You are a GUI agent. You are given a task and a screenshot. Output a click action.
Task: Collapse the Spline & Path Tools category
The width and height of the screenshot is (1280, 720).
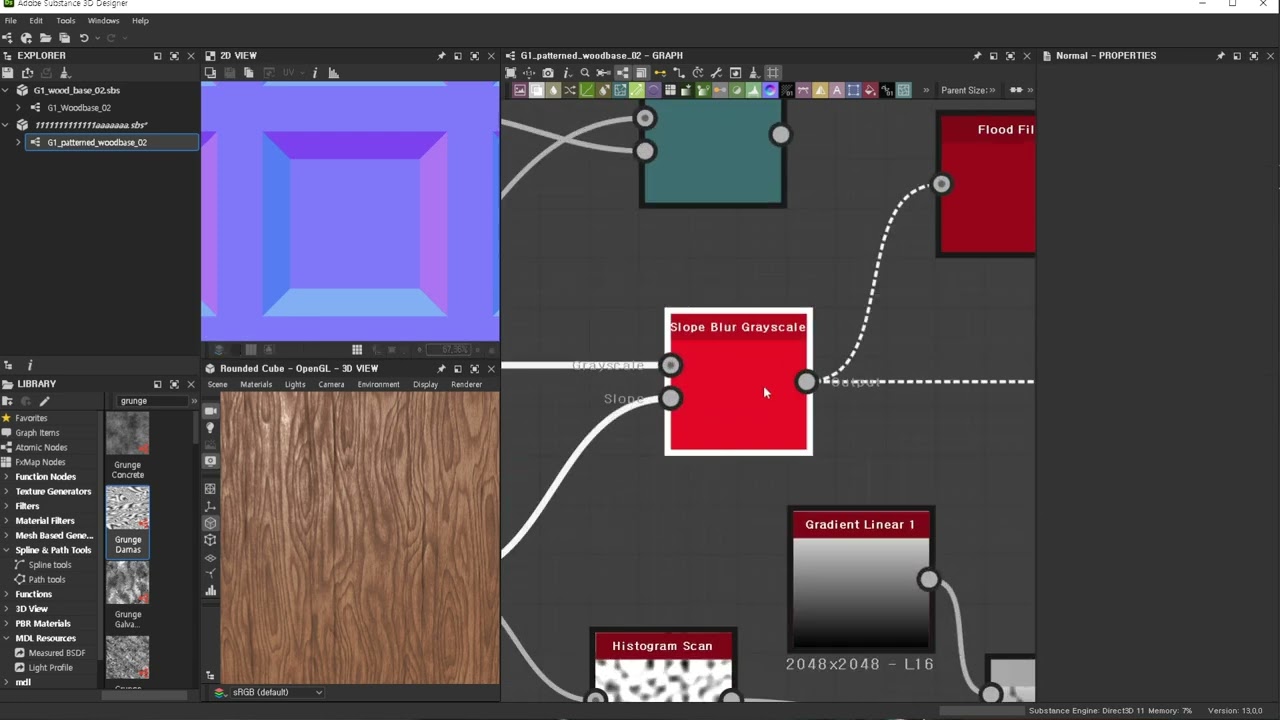click(6, 550)
